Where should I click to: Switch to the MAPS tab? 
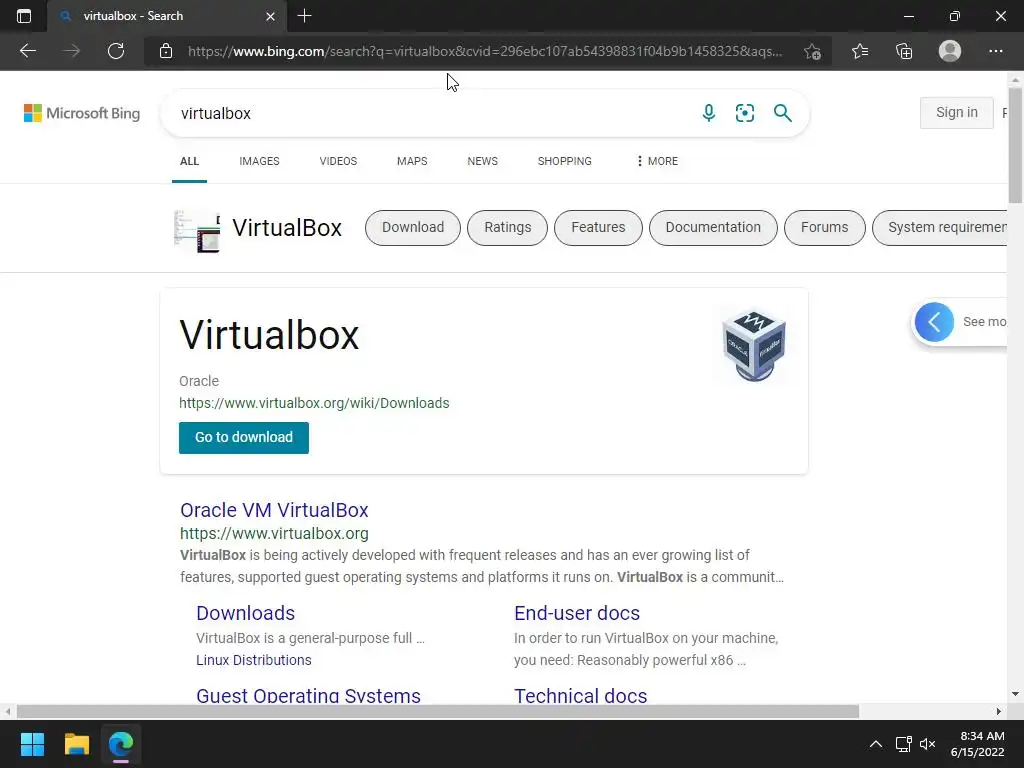pyautogui.click(x=412, y=161)
